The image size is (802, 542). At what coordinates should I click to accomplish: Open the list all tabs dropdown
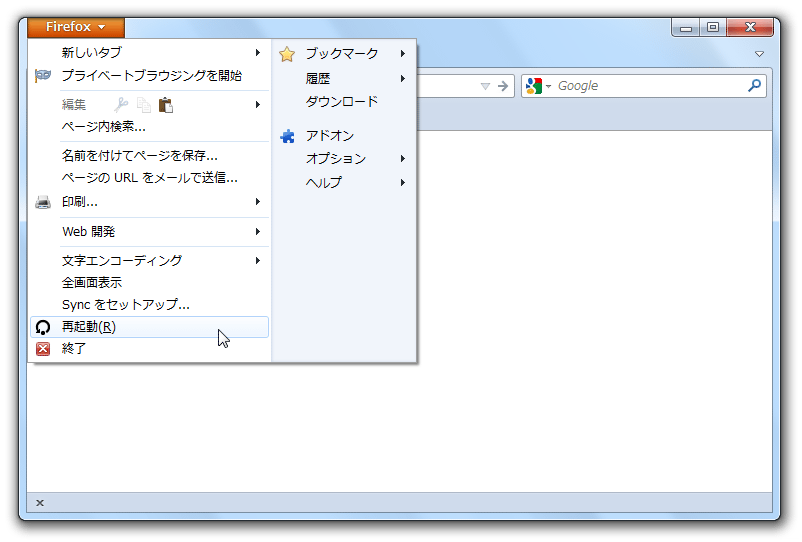(x=760, y=54)
